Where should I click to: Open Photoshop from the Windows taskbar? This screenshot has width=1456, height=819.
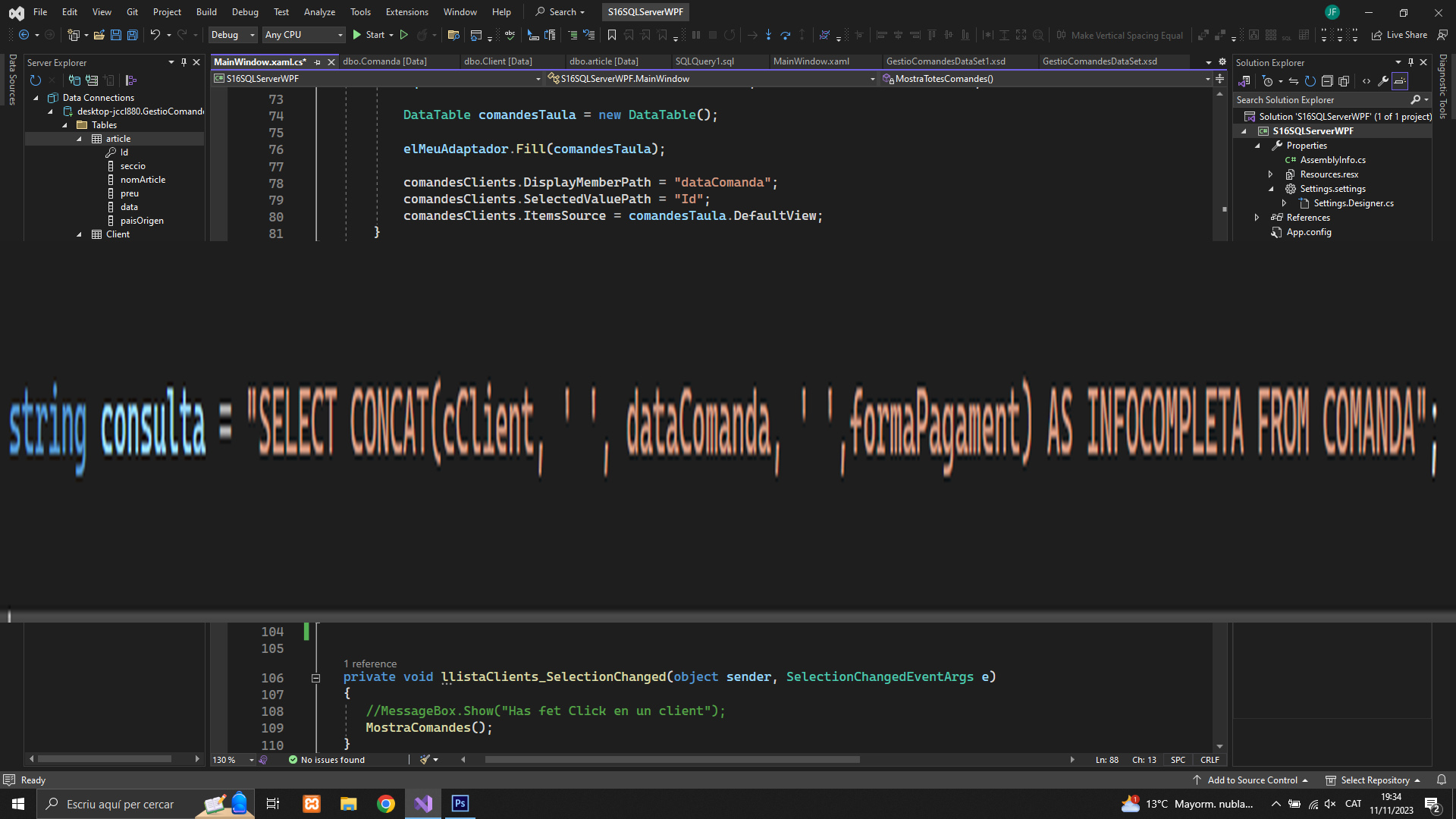[460, 804]
